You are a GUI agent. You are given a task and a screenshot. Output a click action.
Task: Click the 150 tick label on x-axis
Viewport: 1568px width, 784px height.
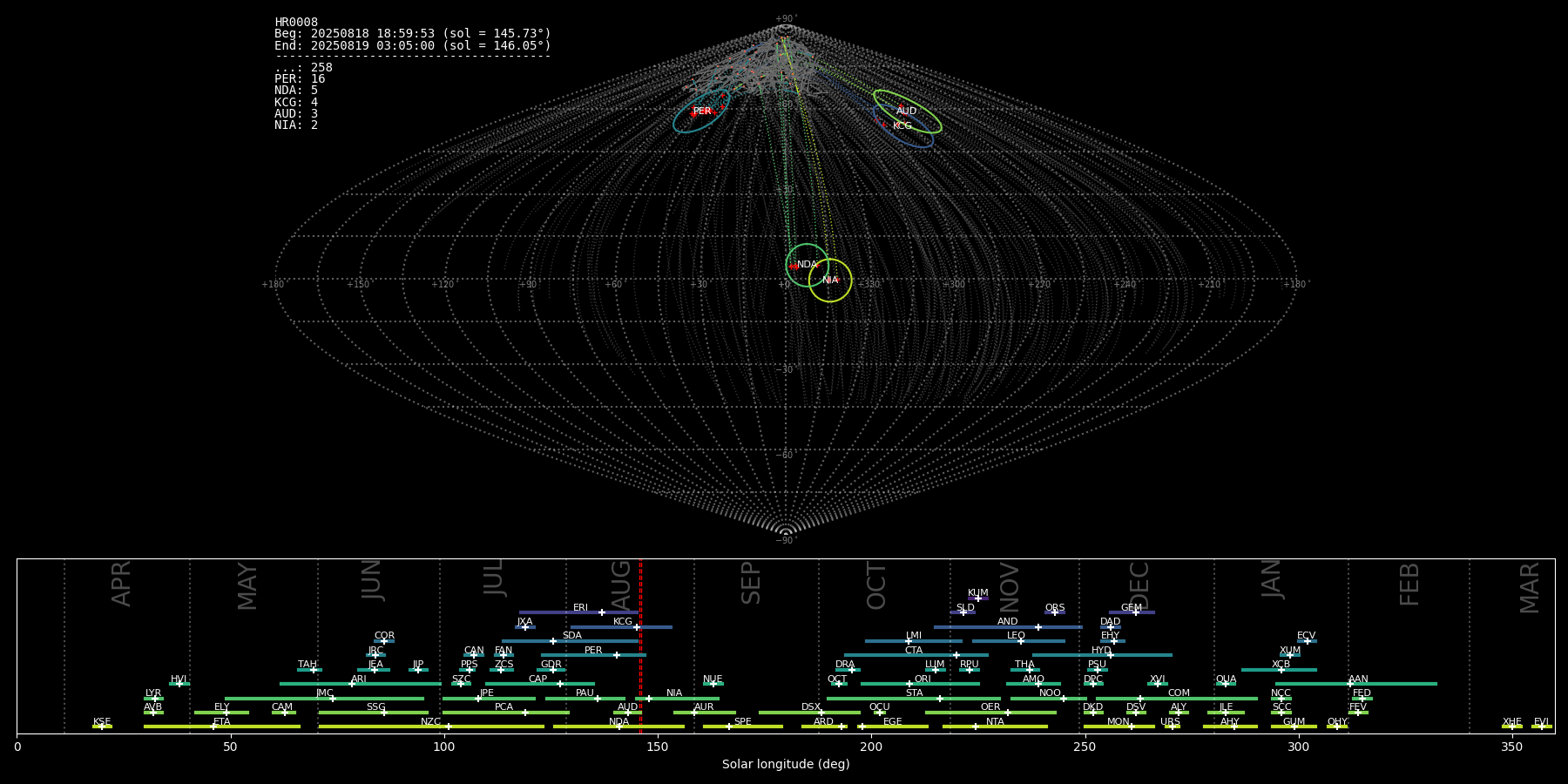pos(658,747)
